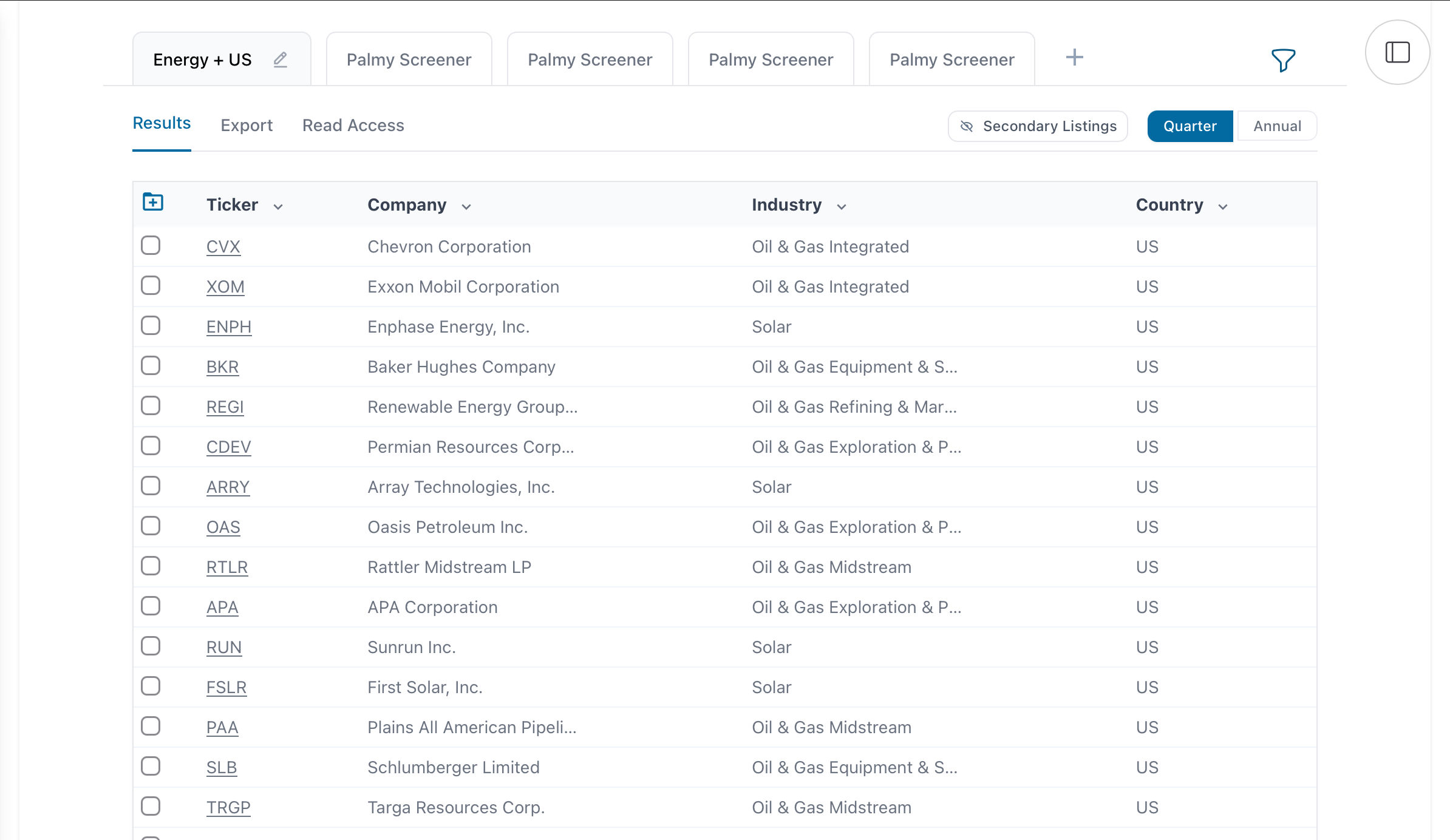
Task: Click the First Solar, Inc. cell
Action: click(425, 688)
